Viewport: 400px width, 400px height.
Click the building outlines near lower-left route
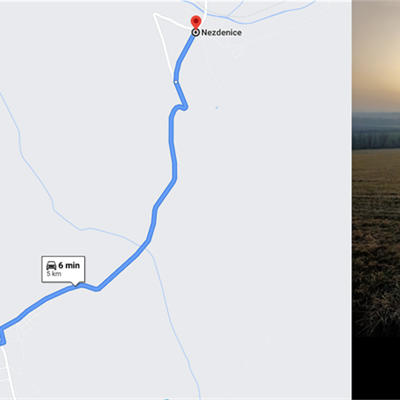(x=31, y=323)
